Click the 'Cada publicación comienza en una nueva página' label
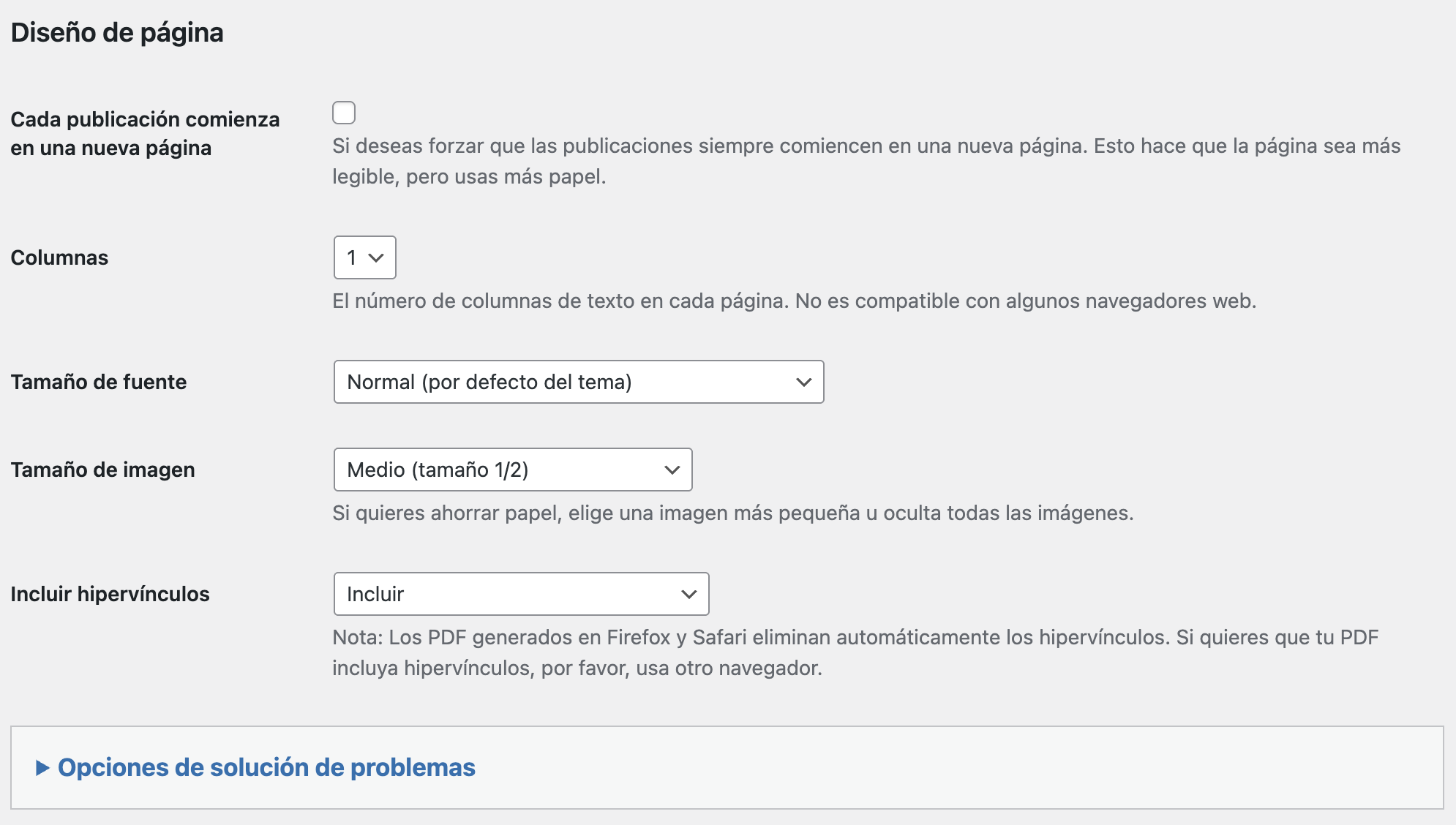This screenshot has height=825, width=1456. click(145, 133)
